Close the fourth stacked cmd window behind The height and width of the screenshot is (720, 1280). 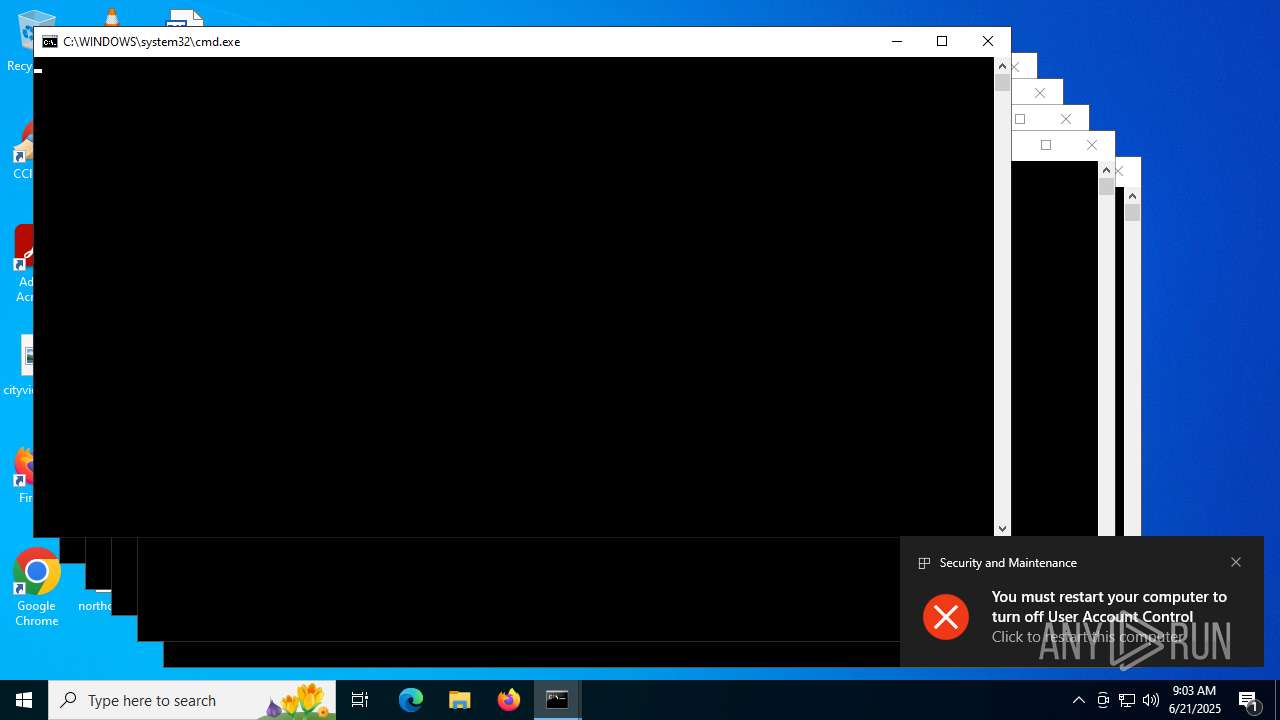pos(1092,145)
